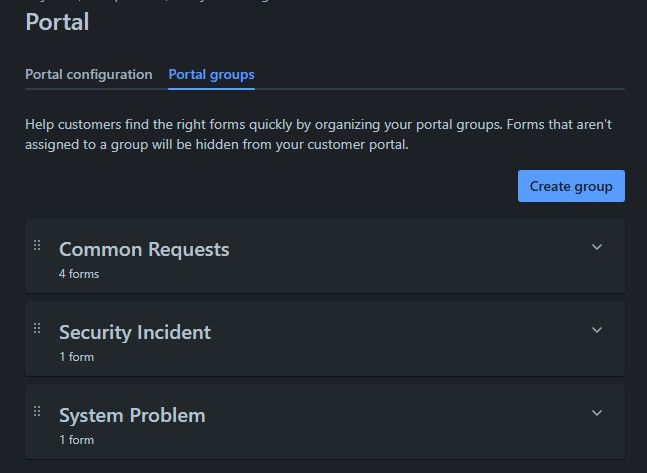Click the Common Requests group title
Screen dimensions: 647x473
(144, 249)
